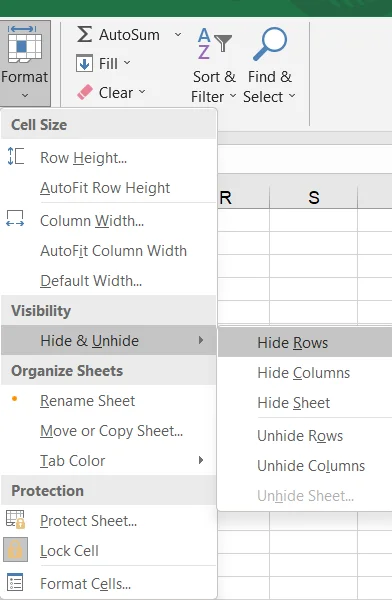
Task: Open the Find & Select dropdown
Action: pyautogui.click(x=292, y=96)
